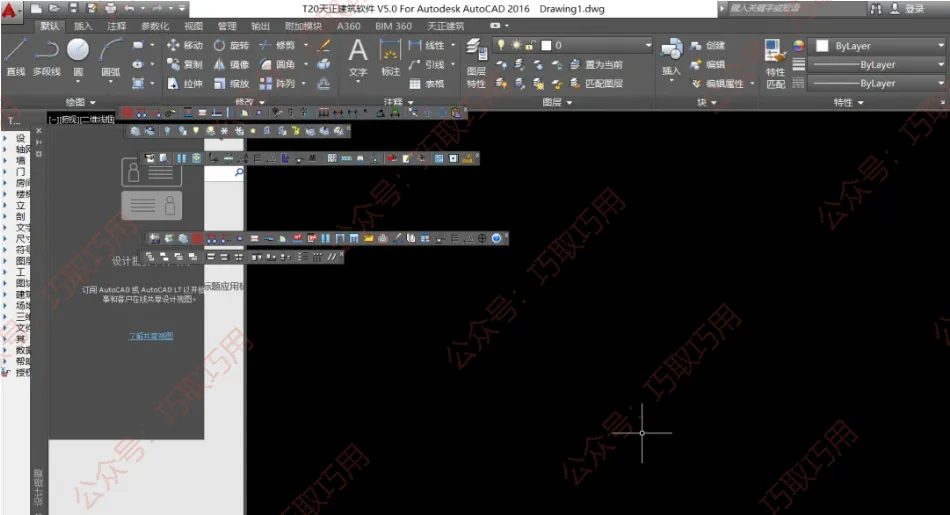The height and width of the screenshot is (515, 950).
Task: Switch to the 注释 ribbon tab
Action: tap(116, 25)
